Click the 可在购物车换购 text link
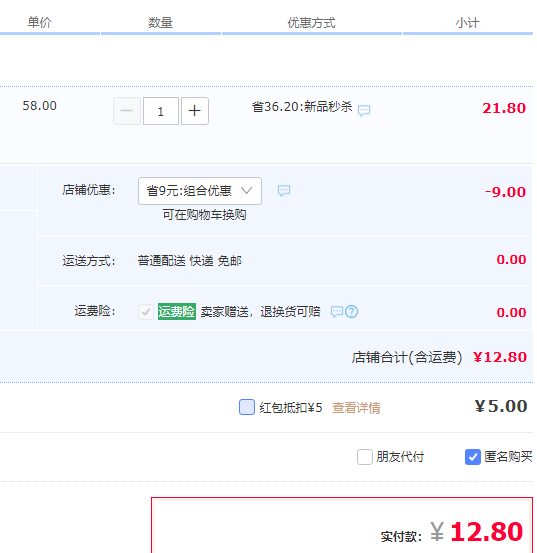The width and height of the screenshot is (537, 553). (205, 214)
